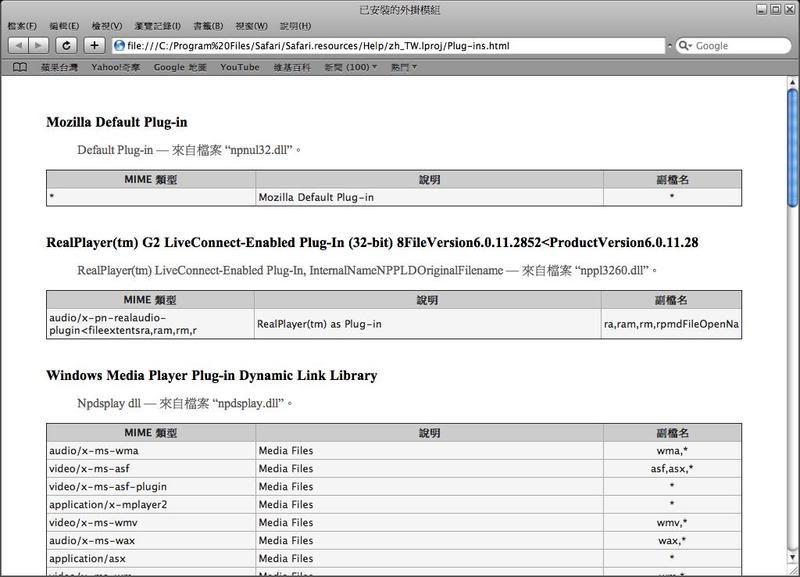Viewport: 800px width, 577px height.
Task: Click the Mozilla Default Plug-in heading
Action: pos(117,122)
